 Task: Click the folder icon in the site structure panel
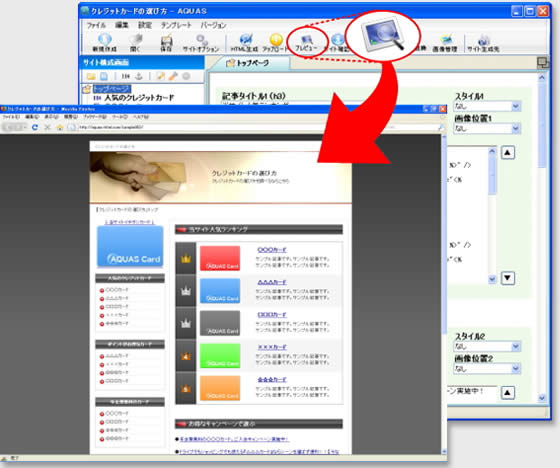tap(91, 76)
